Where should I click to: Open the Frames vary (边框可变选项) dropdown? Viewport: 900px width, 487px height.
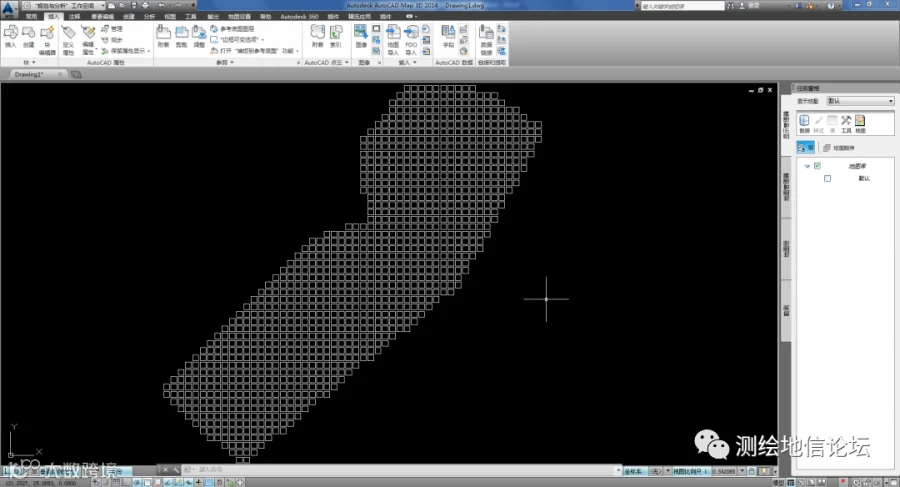tap(238, 40)
